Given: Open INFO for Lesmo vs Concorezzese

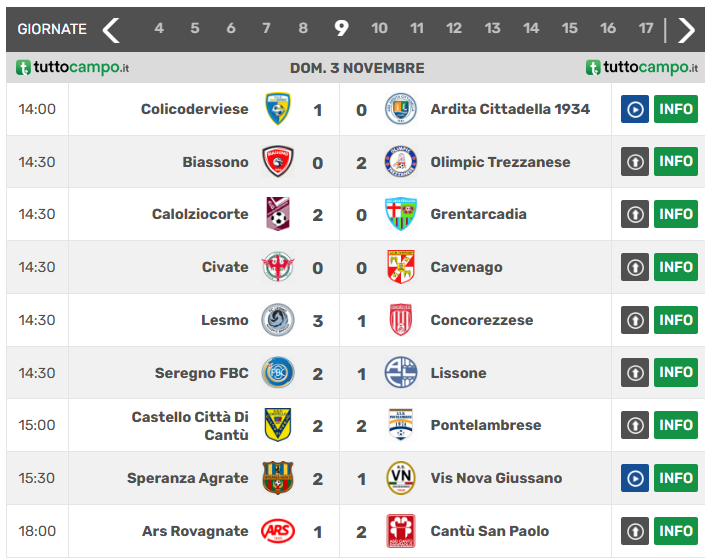Looking at the screenshot, I should coord(676,320).
